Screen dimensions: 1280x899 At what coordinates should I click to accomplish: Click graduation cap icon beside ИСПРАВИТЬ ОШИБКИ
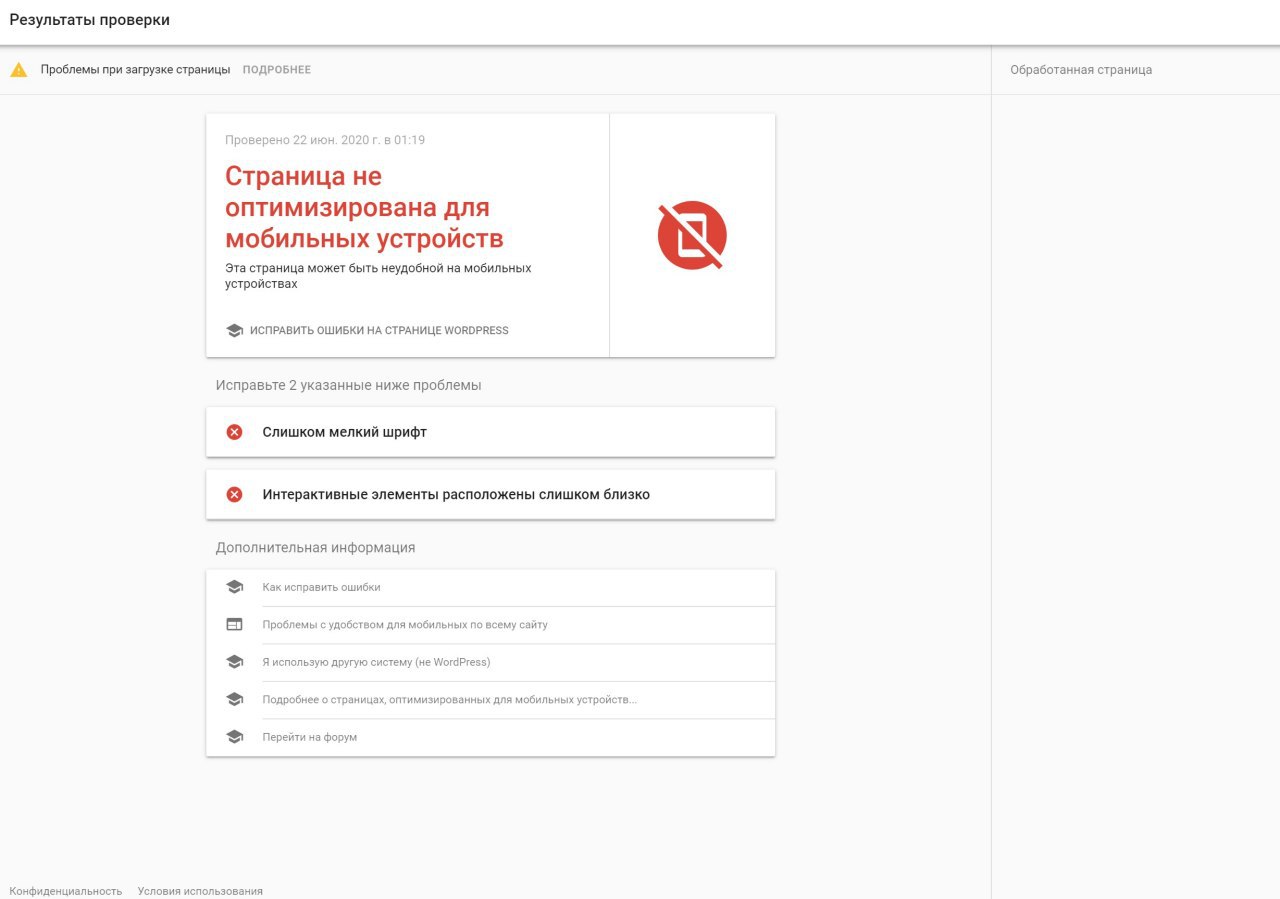[x=234, y=331]
